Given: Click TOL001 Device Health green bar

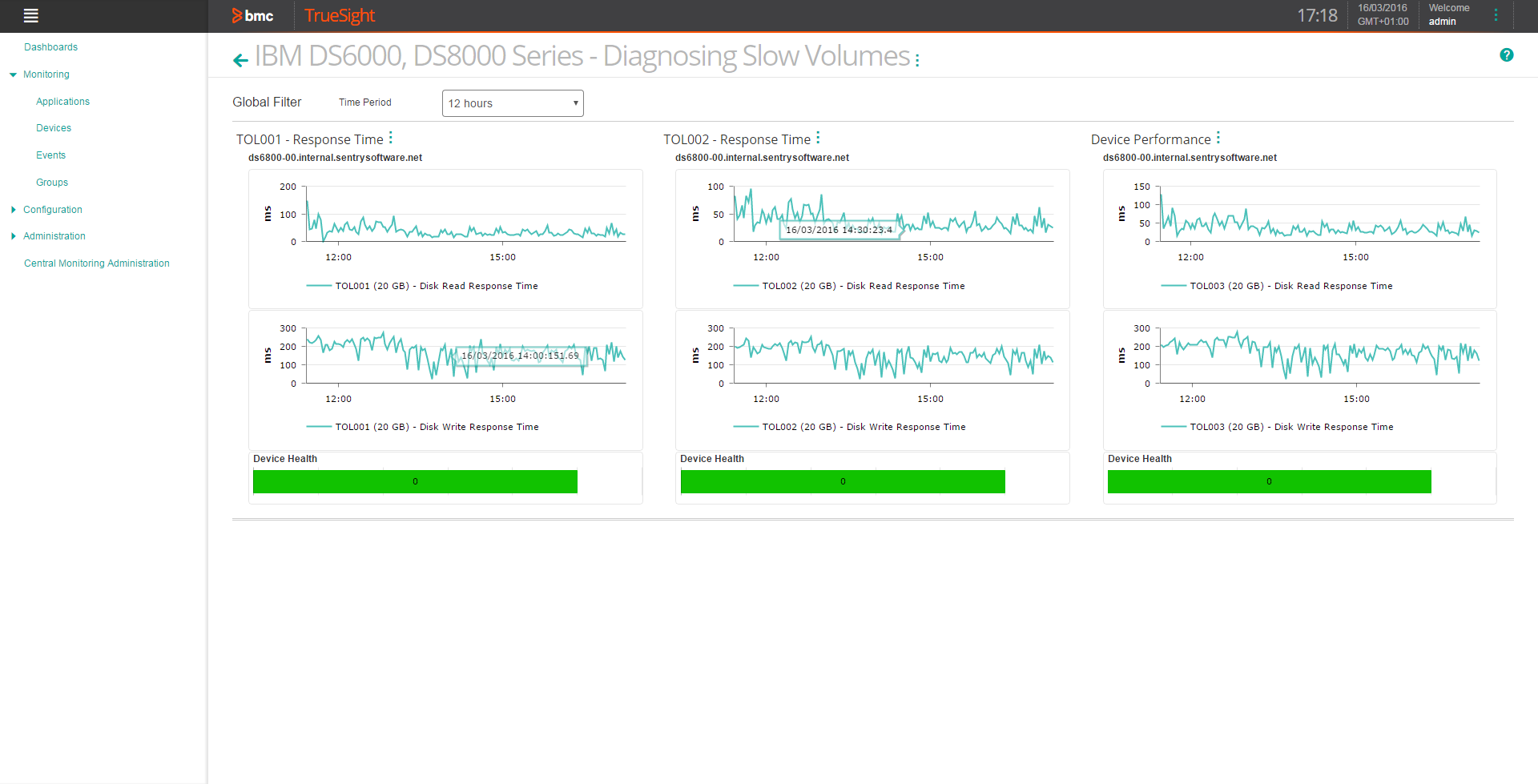Looking at the screenshot, I should pyautogui.click(x=415, y=481).
